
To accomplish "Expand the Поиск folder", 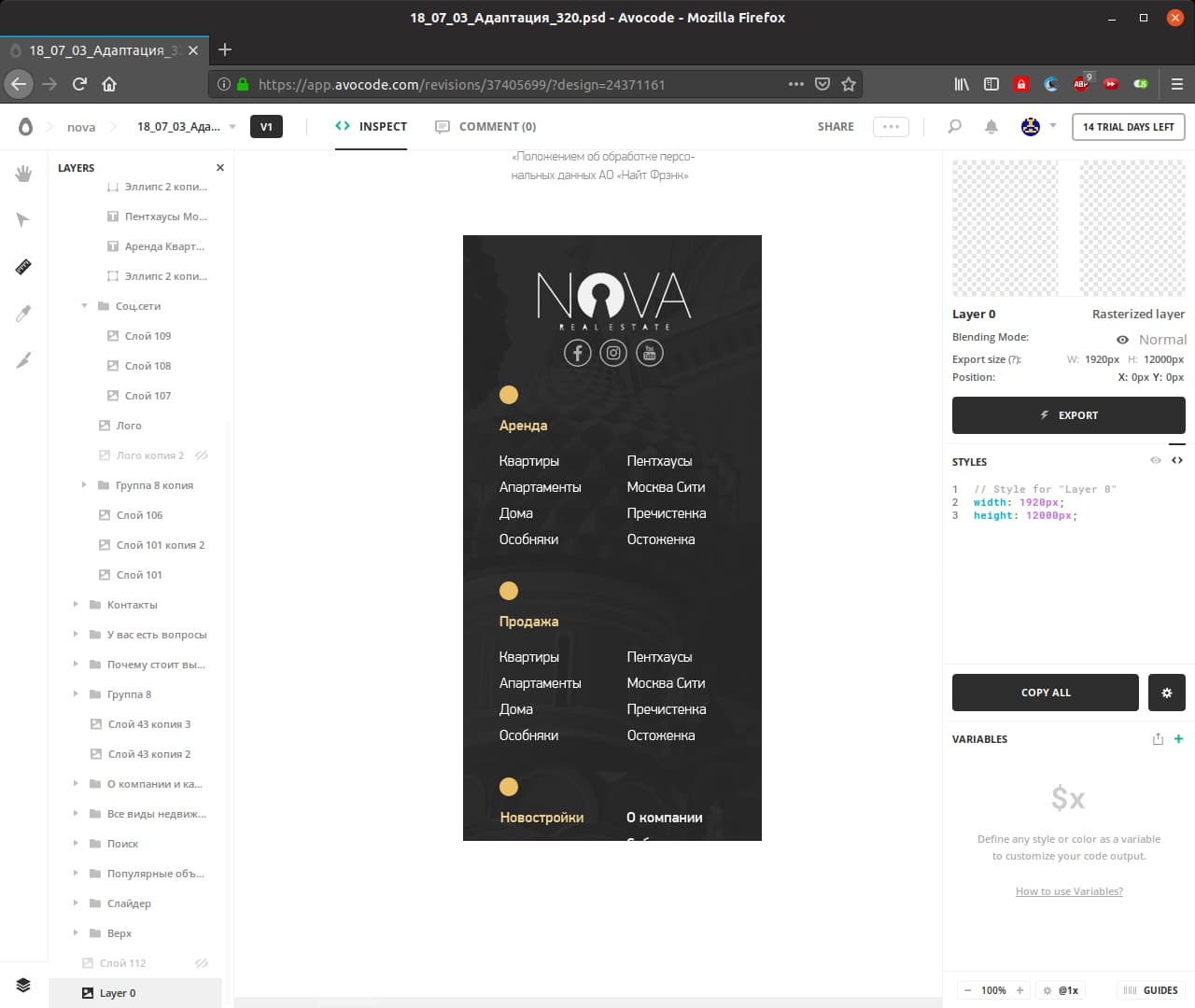I will point(76,844).
